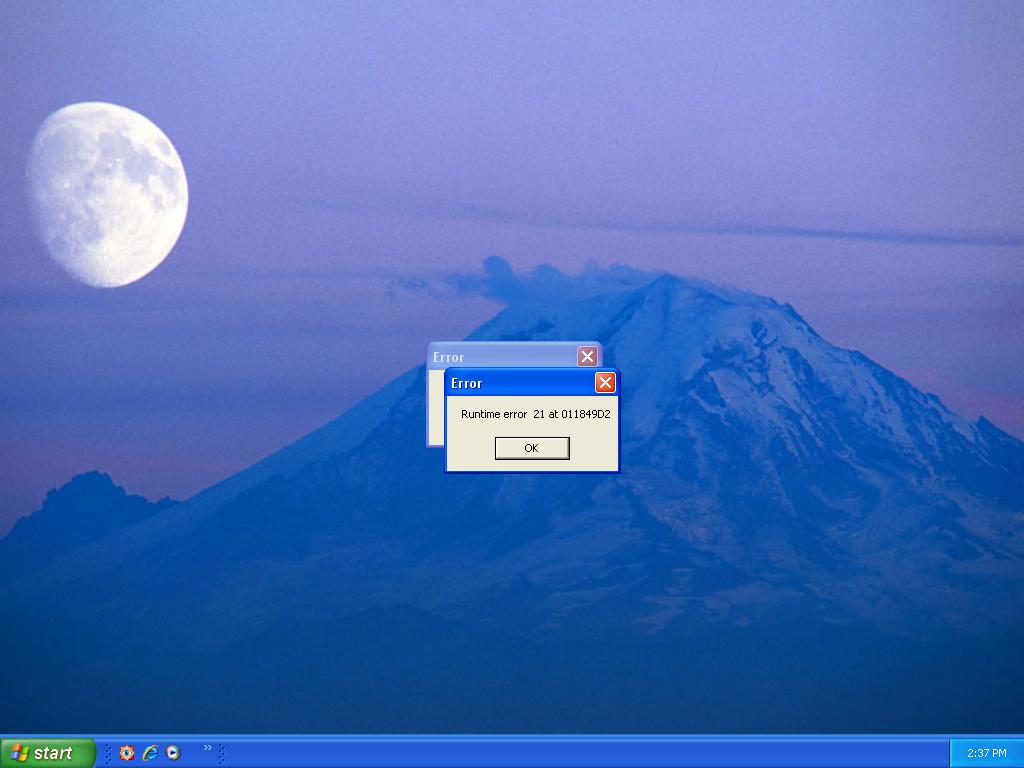
Task: Expand the Quick Launch overflow chevron
Action: point(208,747)
